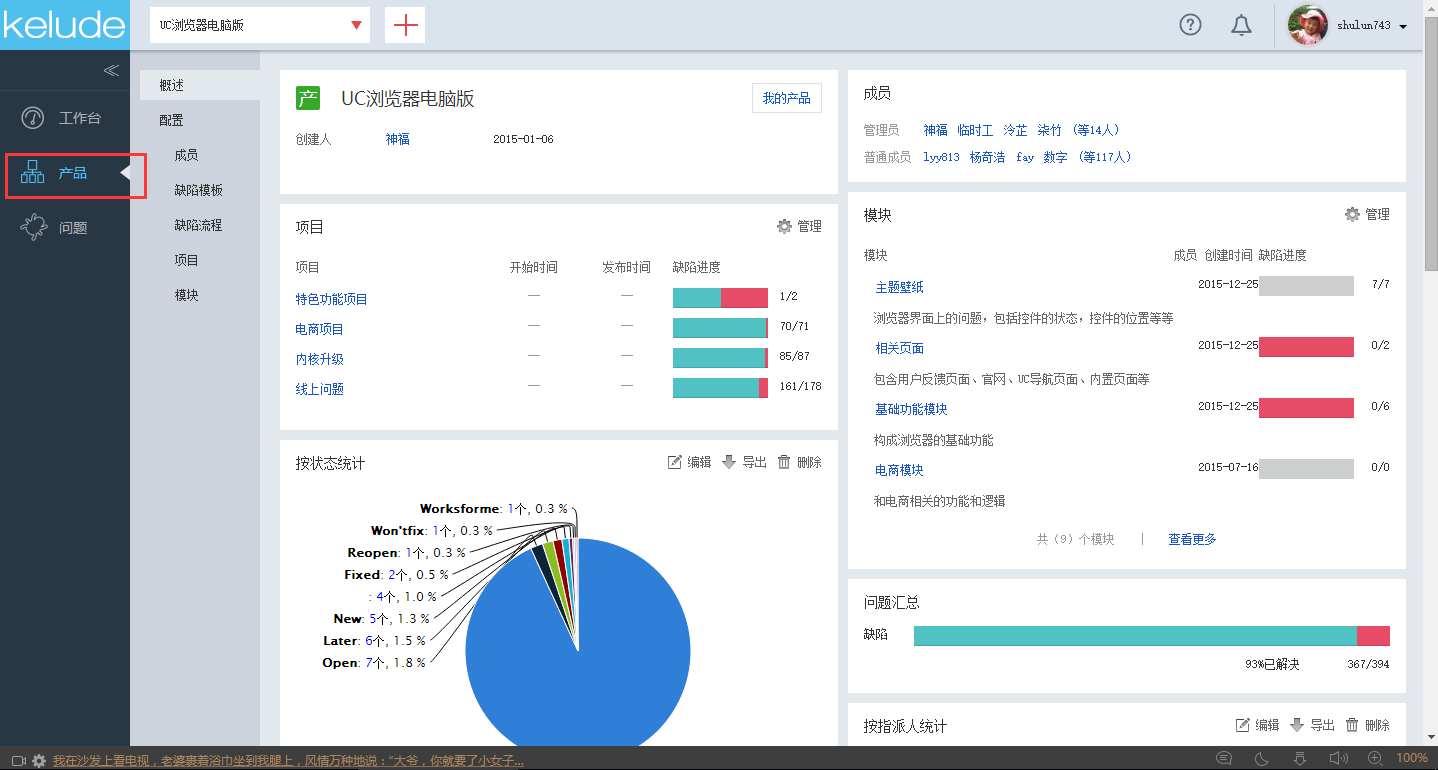Open 管理 gear in the 模块 panel
This screenshot has height=770, width=1438.
1367,214
